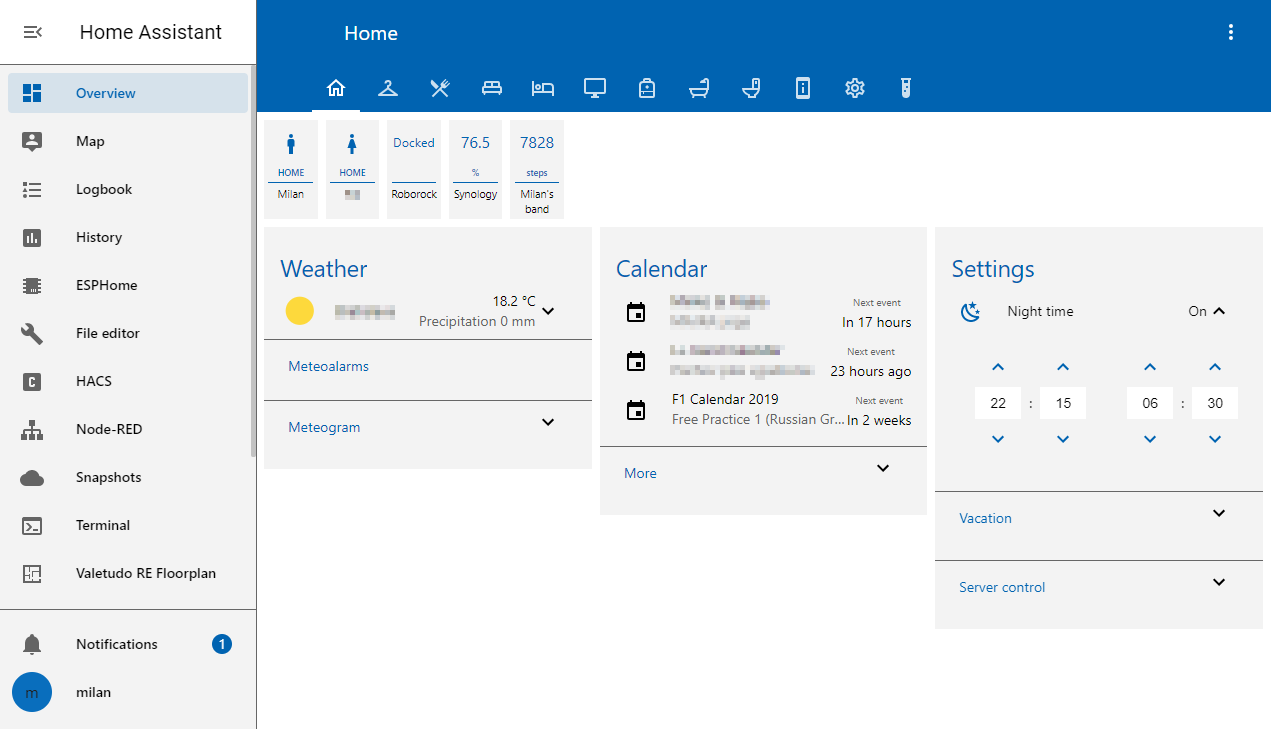The image size is (1271, 729).
Task: Switch to the bathtub icon tab
Action: click(699, 88)
